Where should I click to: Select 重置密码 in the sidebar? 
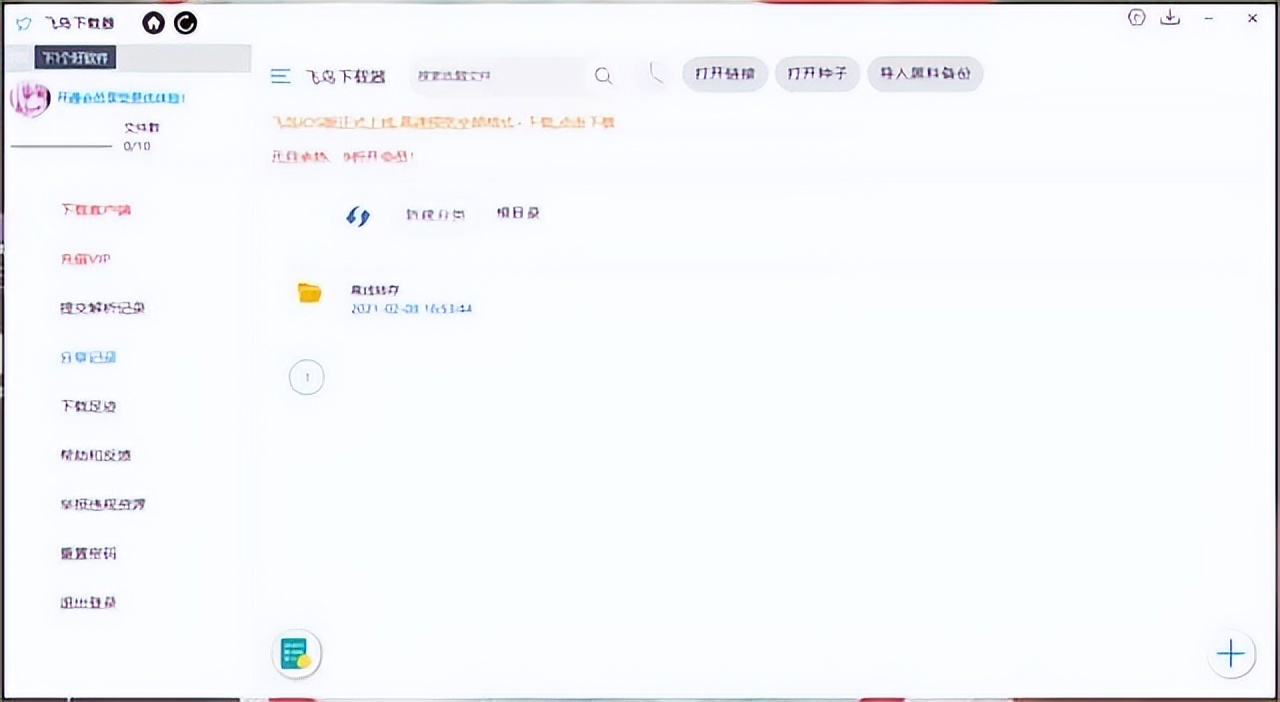tap(89, 553)
